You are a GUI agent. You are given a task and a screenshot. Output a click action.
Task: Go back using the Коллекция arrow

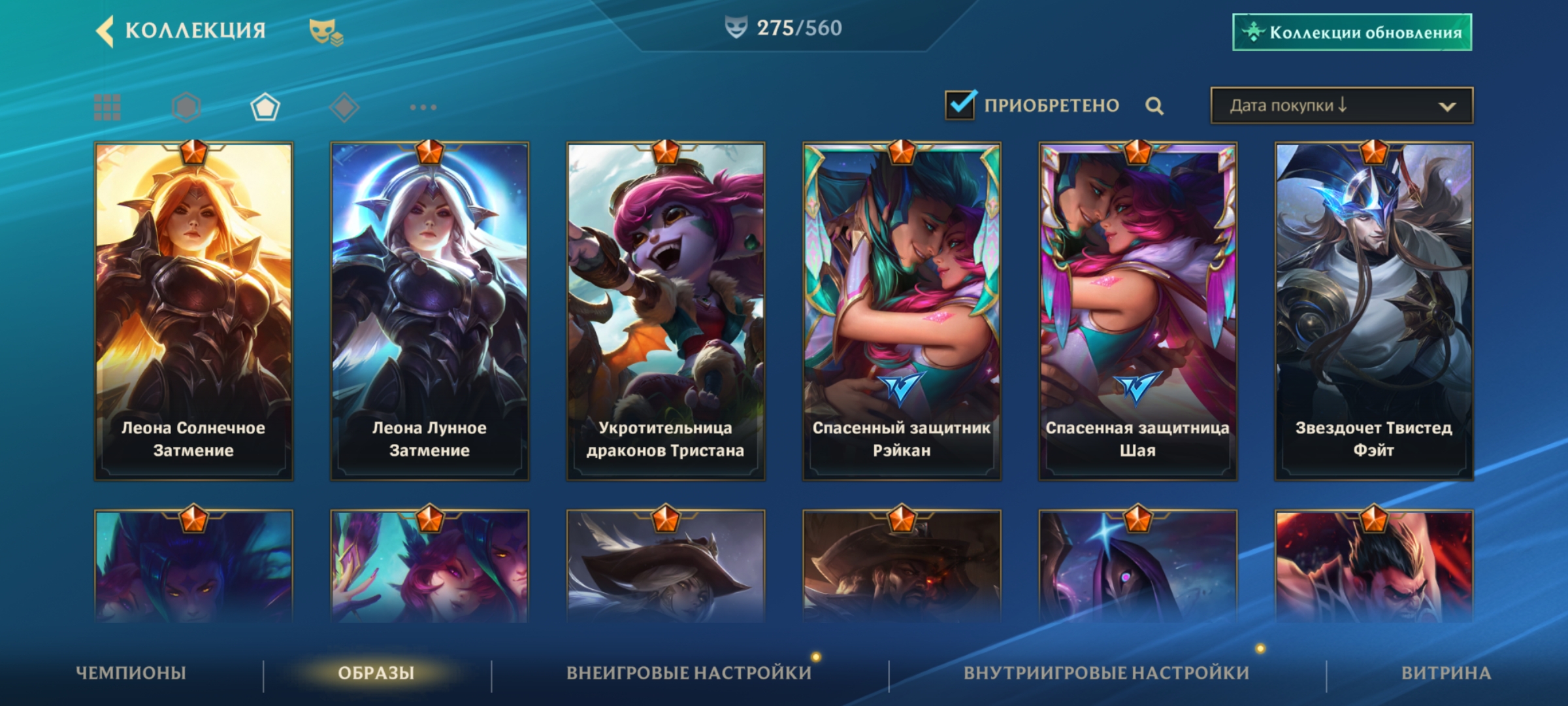[105, 31]
